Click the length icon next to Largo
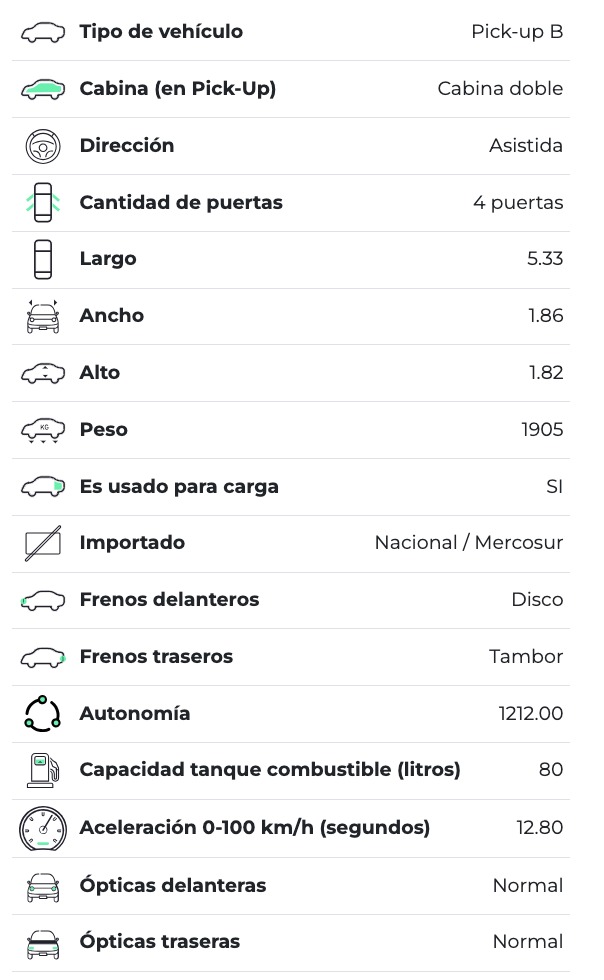The width and height of the screenshot is (604, 980). point(43,259)
